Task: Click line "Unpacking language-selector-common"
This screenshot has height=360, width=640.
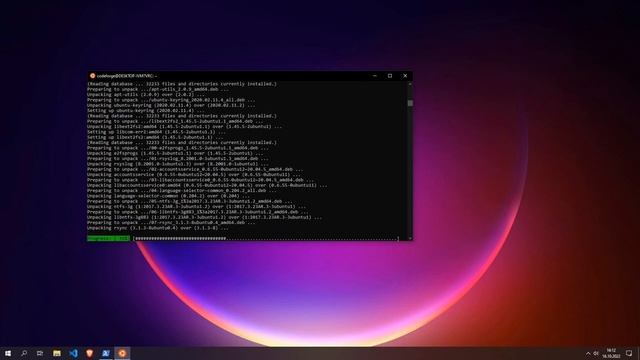Action: click(x=169, y=196)
